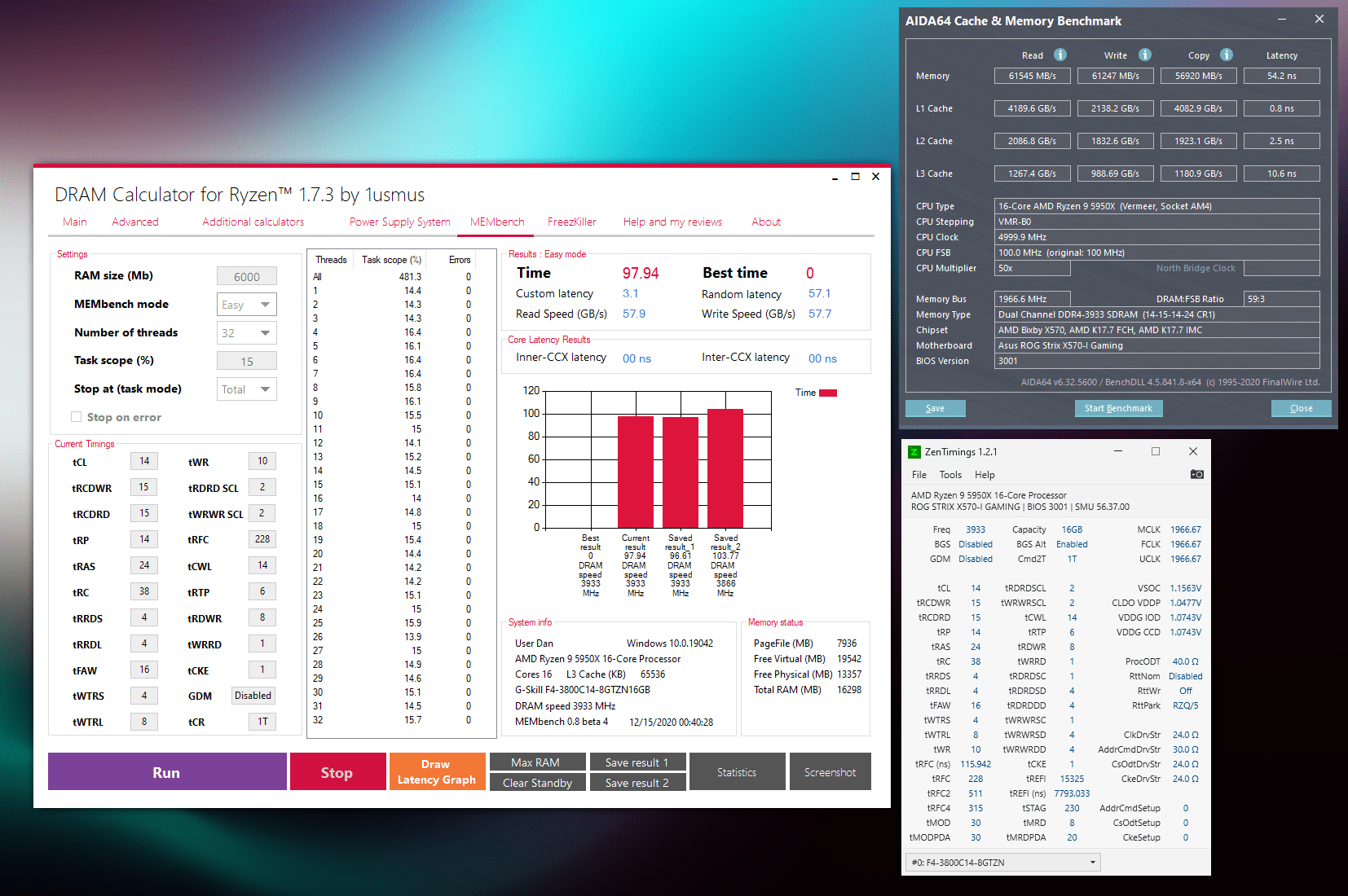This screenshot has width=1348, height=896.
Task: Open the File menu in ZenTimings
Action: [x=919, y=475]
